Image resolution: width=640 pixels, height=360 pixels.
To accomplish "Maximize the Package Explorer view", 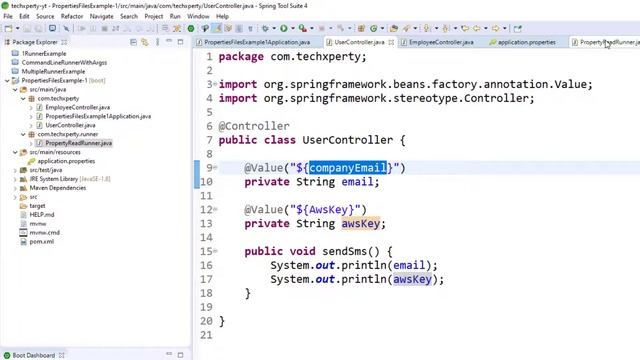I will [x=180, y=42].
